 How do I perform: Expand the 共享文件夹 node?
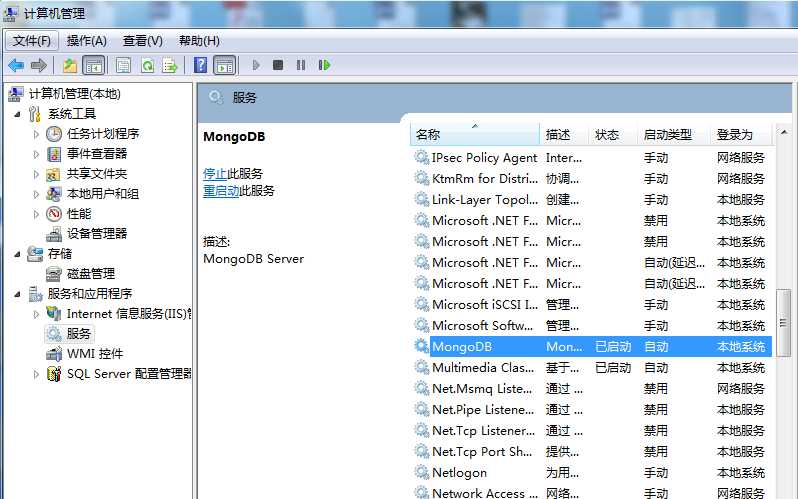[36, 174]
